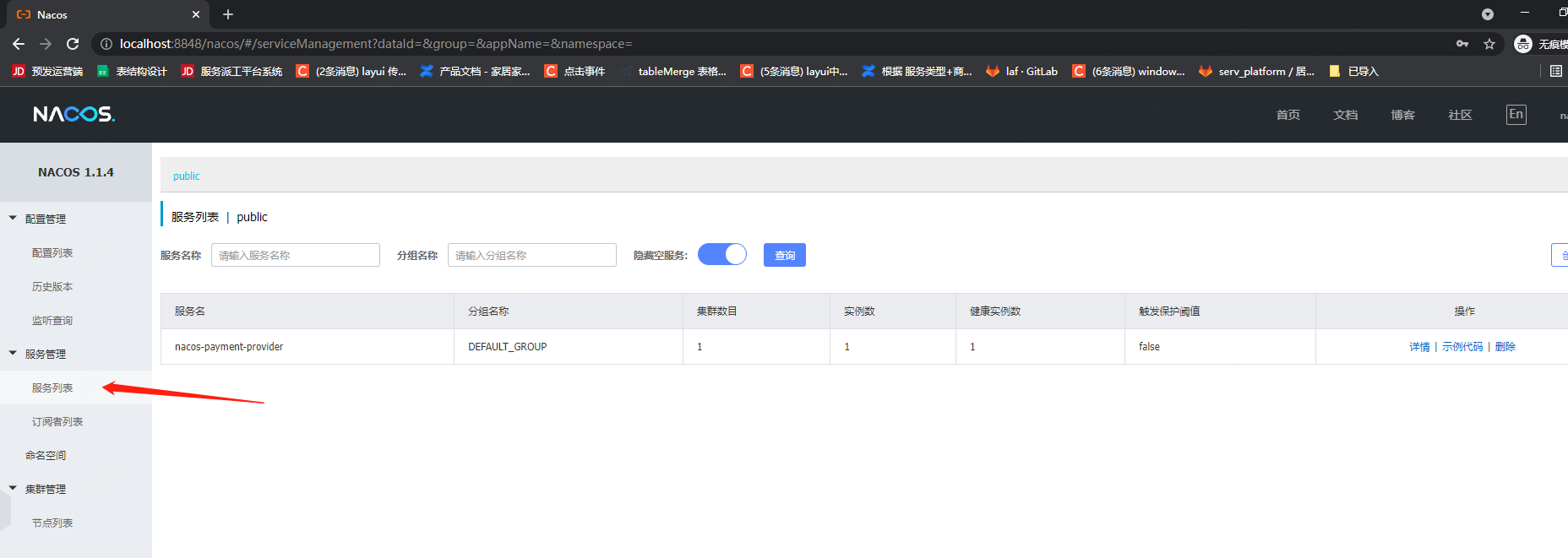Select the public namespace tab

tap(187, 176)
